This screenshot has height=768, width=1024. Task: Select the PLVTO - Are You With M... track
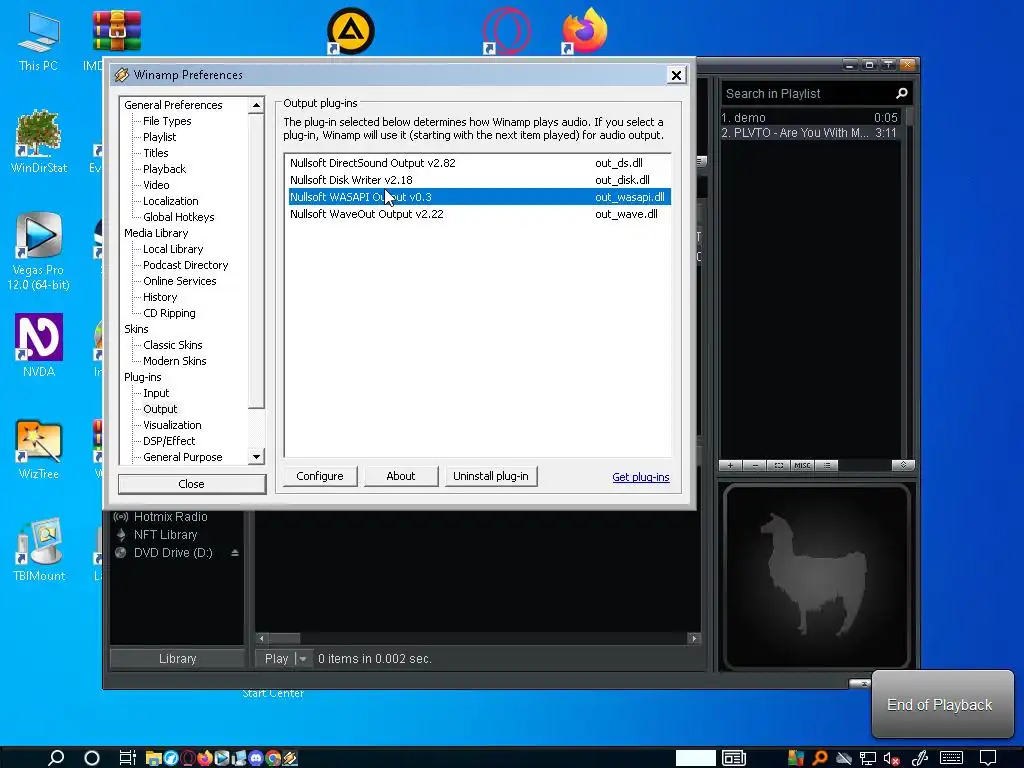click(x=810, y=133)
